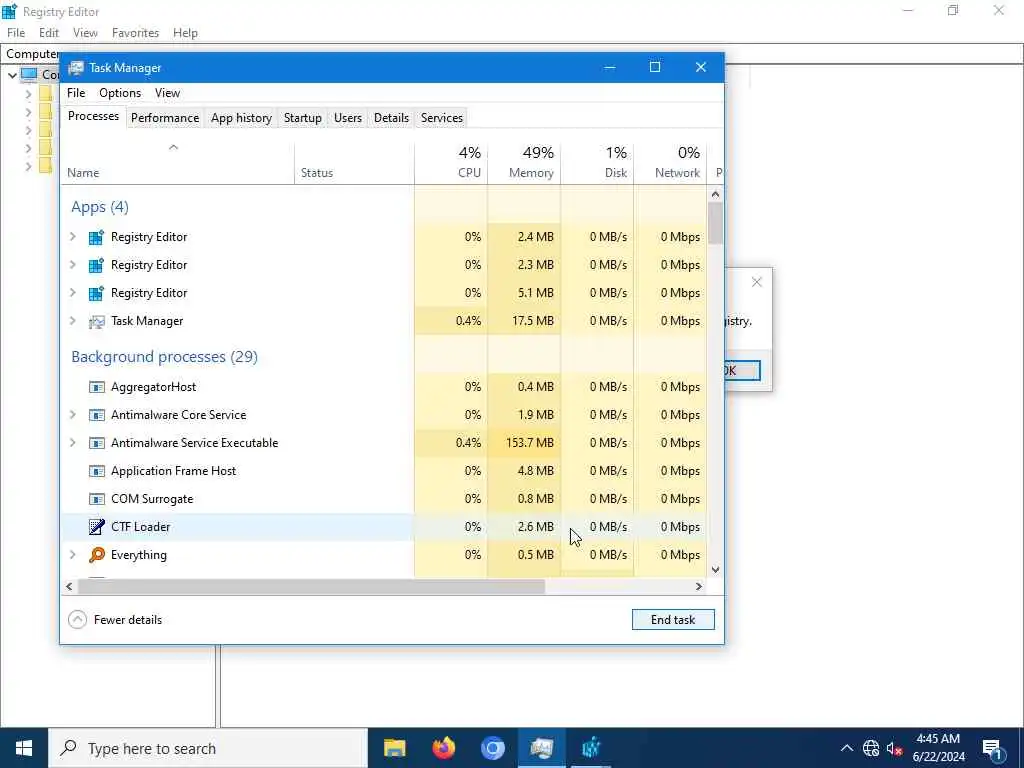
Task: Click the 153.7 MB memory cell
Action: (524, 443)
